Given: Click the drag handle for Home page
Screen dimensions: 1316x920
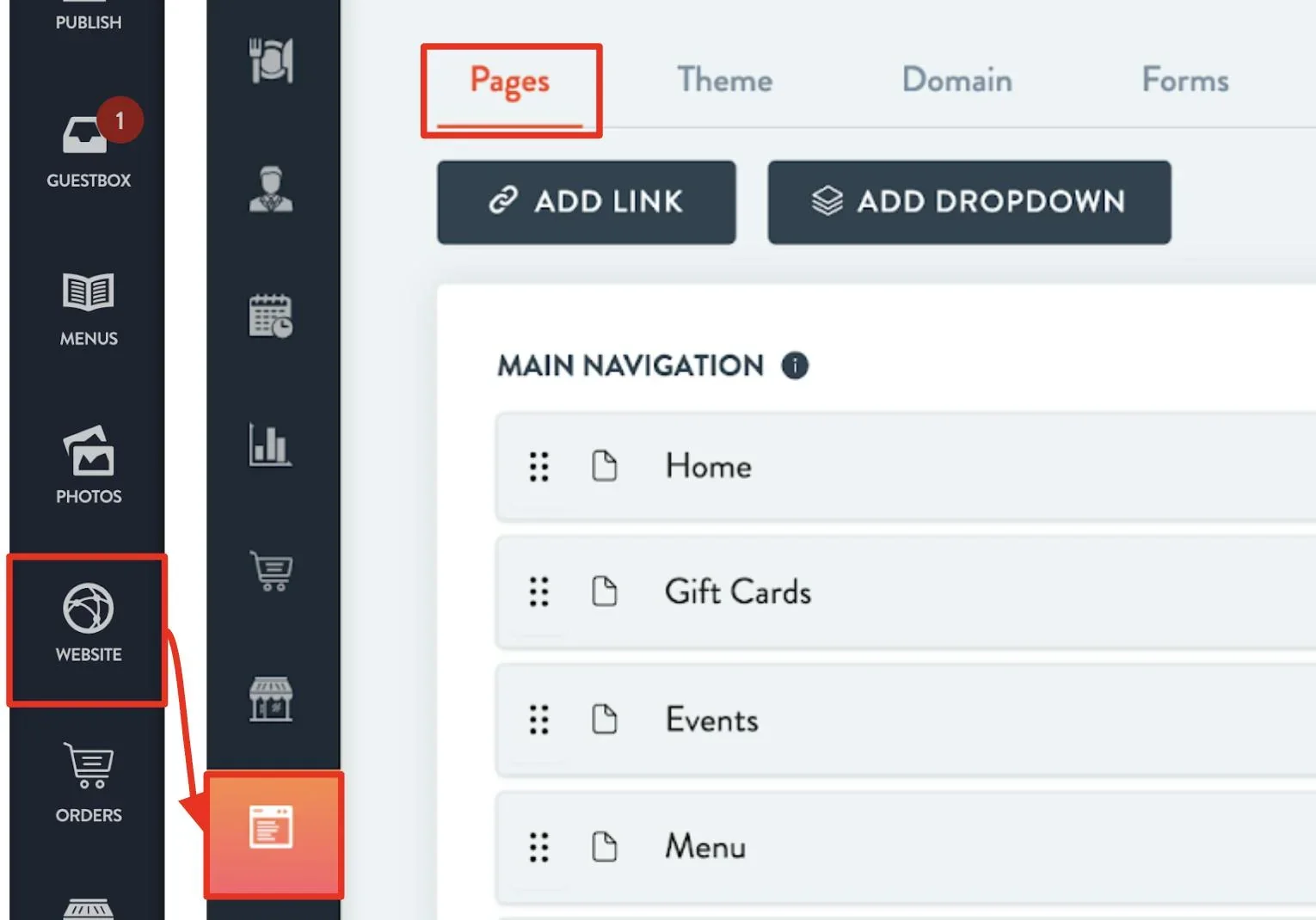Looking at the screenshot, I should (539, 467).
